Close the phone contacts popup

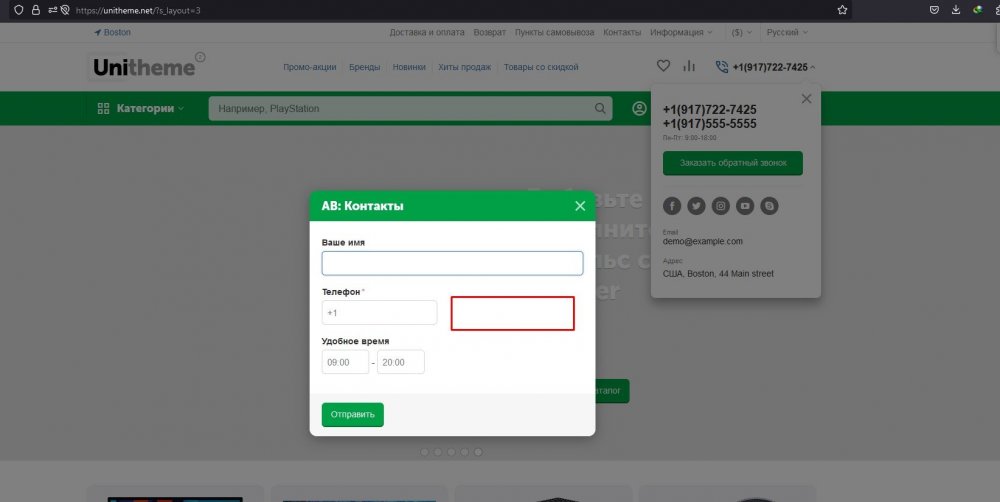coord(806,99)
